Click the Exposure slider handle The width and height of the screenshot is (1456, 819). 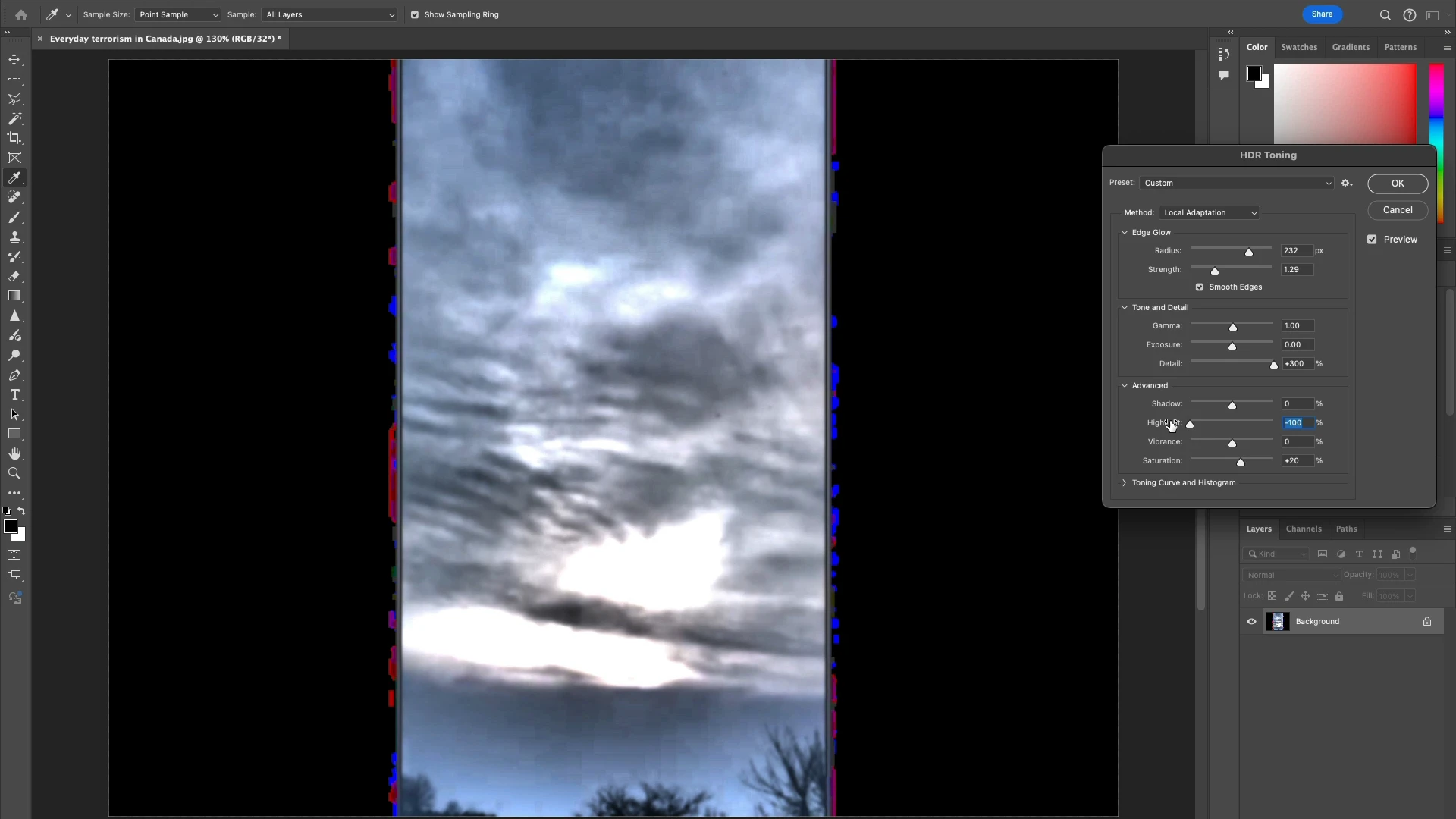coord(1232,346)
